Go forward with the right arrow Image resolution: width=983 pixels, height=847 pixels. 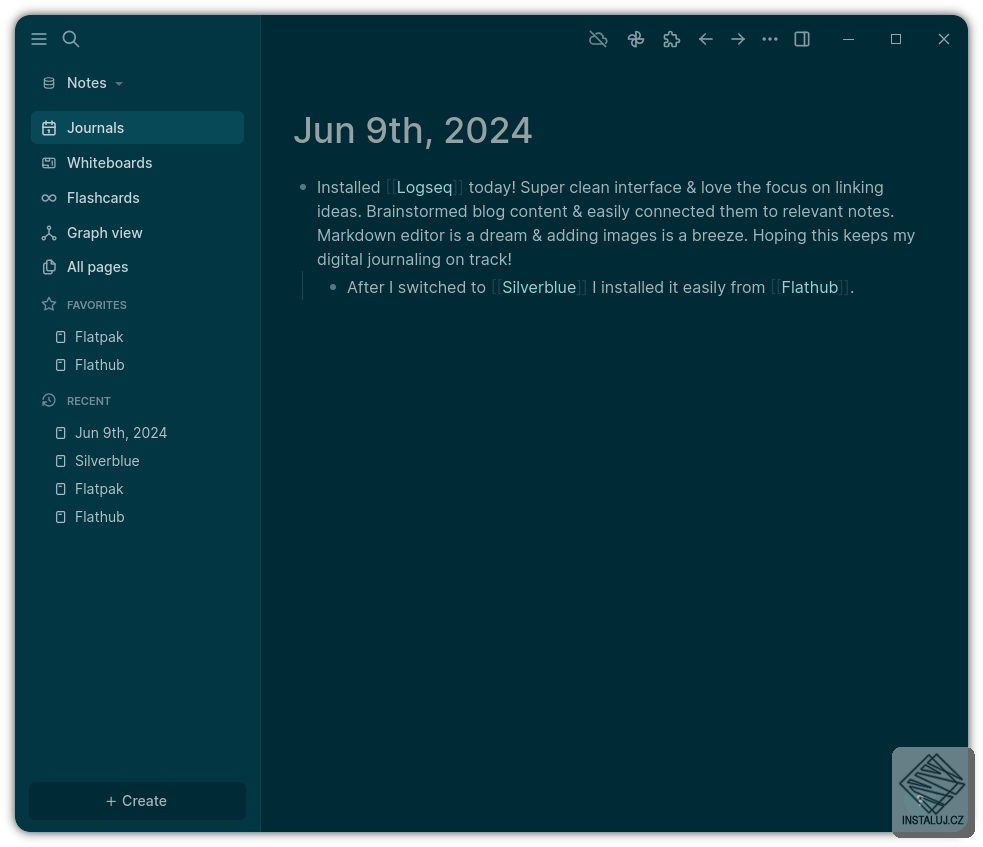(x=738, y=39)
